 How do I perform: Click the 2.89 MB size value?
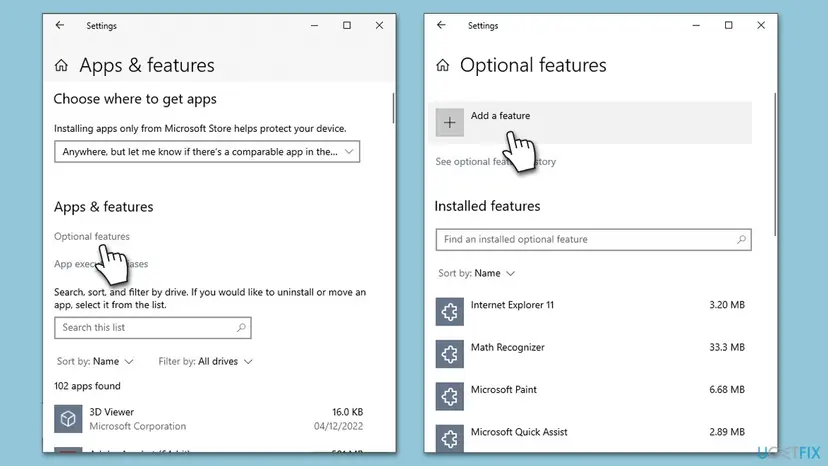(727, 432)
